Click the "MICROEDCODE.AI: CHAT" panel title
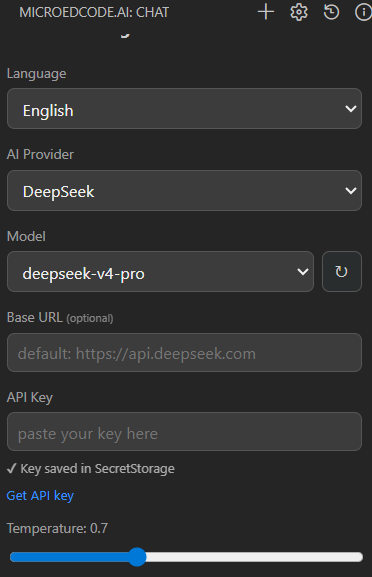Viewport: 372px width, 577px height. tap(94, 13)
